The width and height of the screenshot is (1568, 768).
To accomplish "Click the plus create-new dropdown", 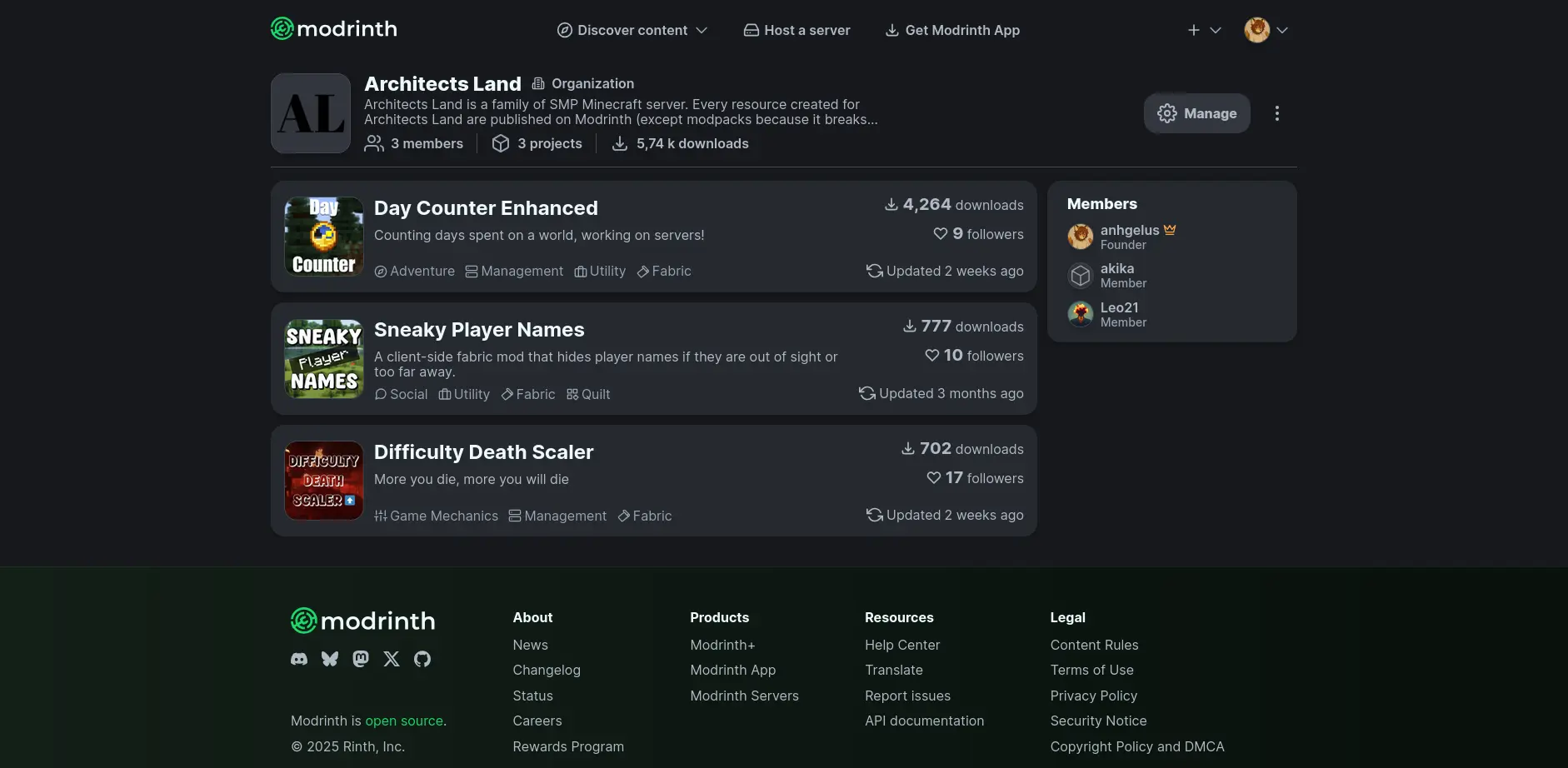I will coord(1204,30).
